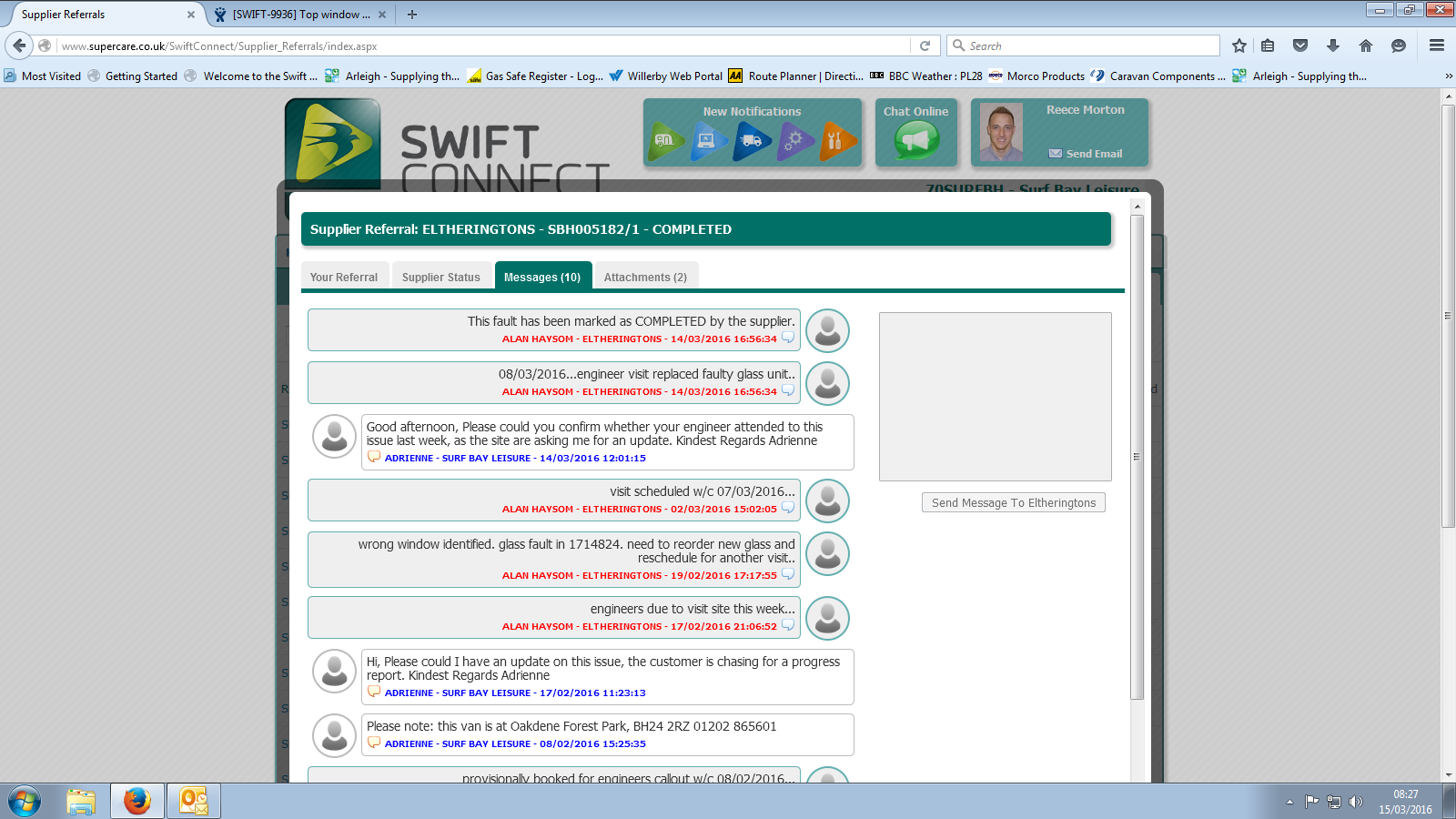Viewport: 1456px width, 819px height.
Task: Click Firefox home icon in toolbar
Action: pos(1365,45)
